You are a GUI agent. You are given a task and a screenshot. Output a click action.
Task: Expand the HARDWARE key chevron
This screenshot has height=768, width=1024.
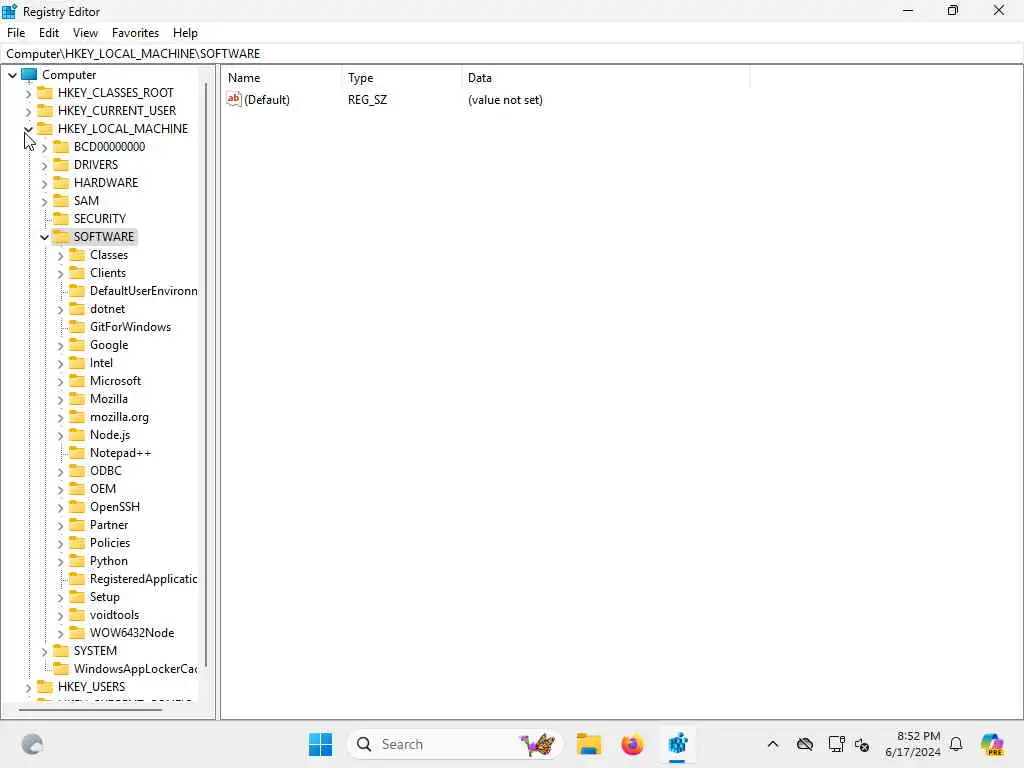point(44,184)
